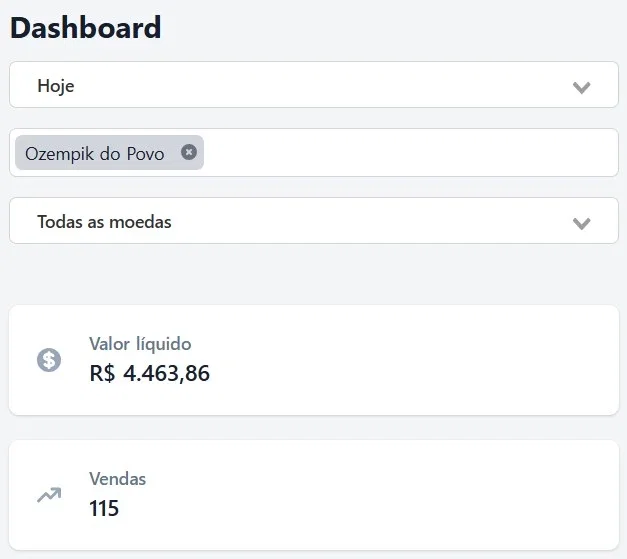Click the R$ currency symbol in net value
The height and width of the screenshot is (559, 627).
point(102,374)
